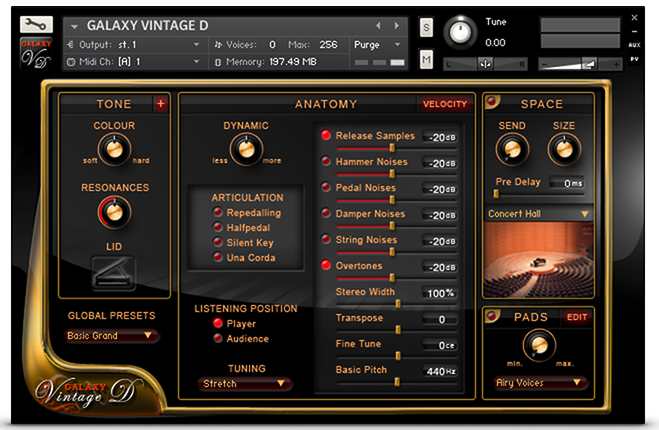Open the Basic Grand global presets dropdown
659x430 pixels.
pos(111,335)
